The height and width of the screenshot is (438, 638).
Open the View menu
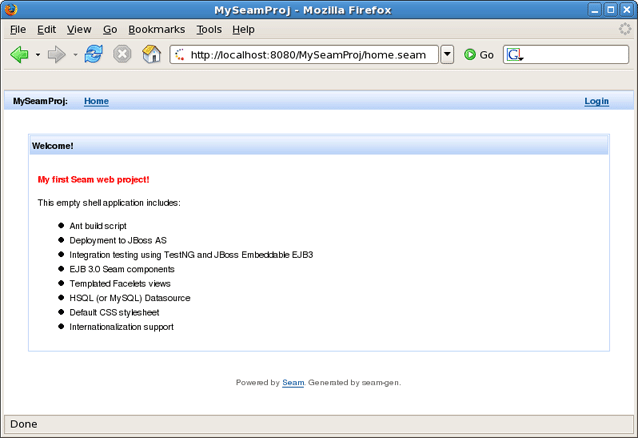[x=79, y=30]
